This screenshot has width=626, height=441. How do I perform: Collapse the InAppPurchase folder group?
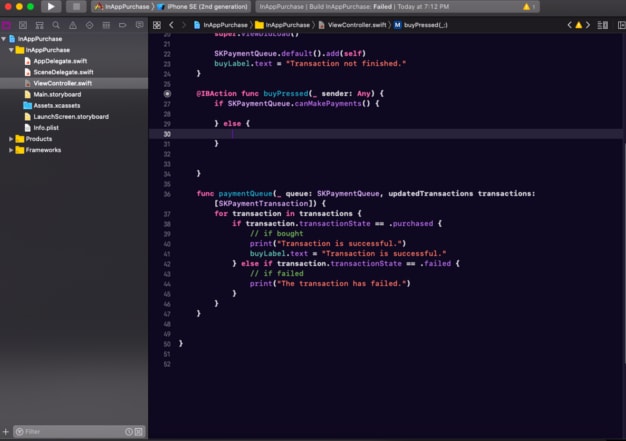pyautogui.click(x=11, y=50)
